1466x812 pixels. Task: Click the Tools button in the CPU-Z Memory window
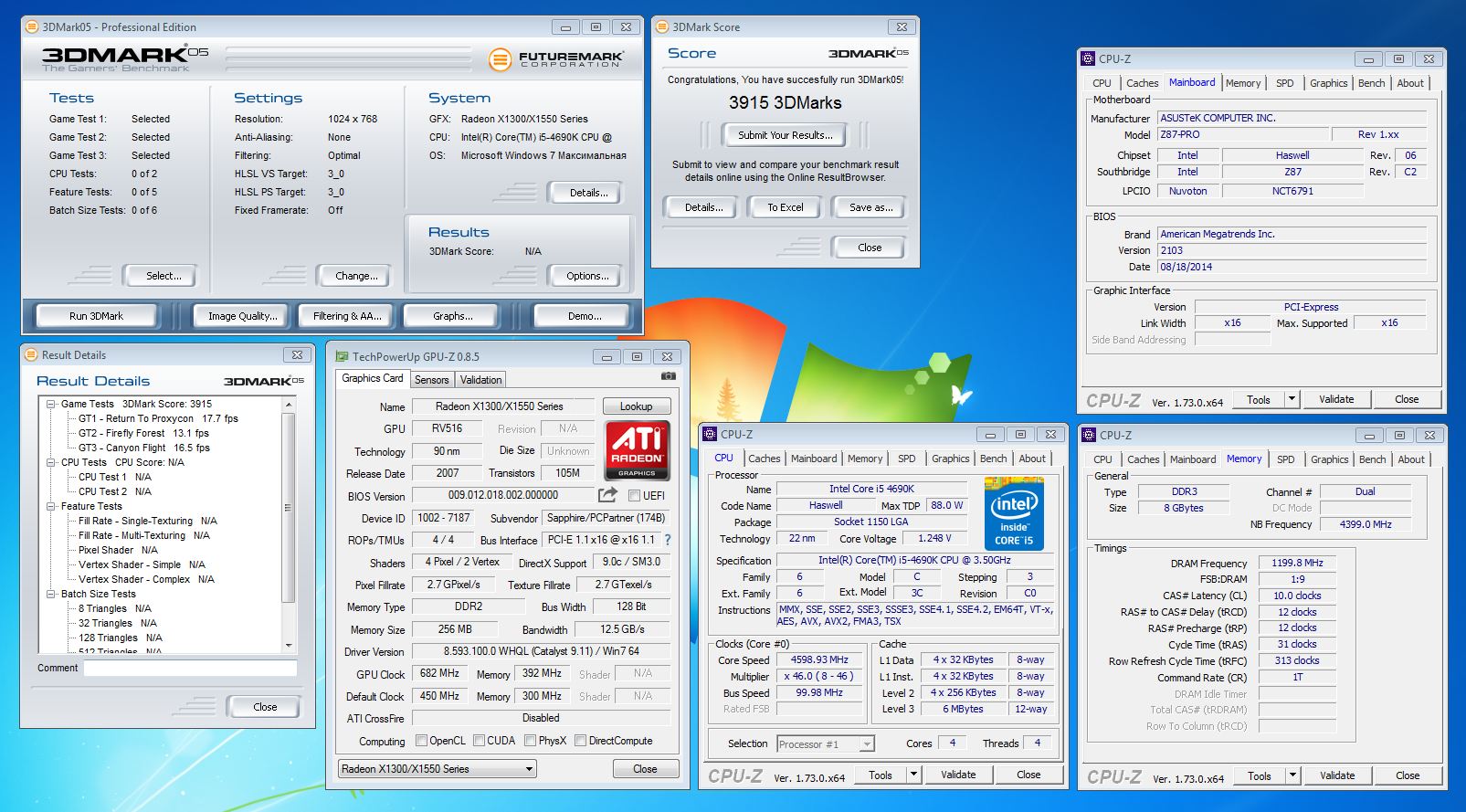click(1260, 775)
